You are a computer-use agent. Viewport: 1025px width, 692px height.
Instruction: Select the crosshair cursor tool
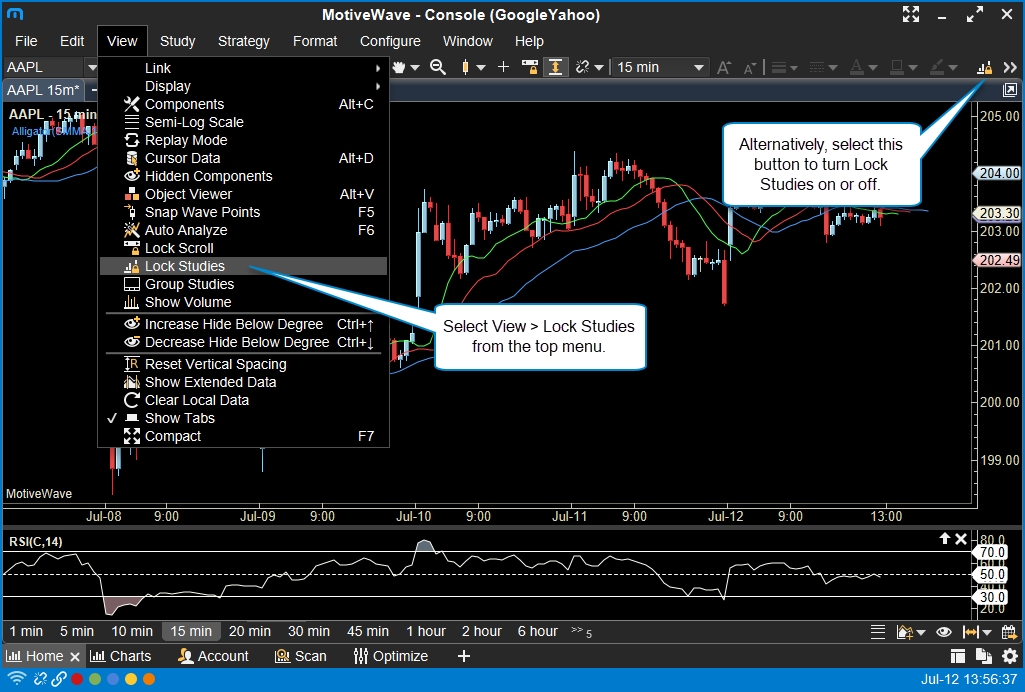click(x=503, y=67)
